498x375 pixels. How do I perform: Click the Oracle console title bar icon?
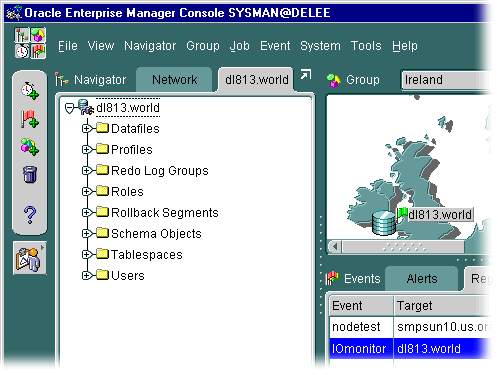pos(14,13)
